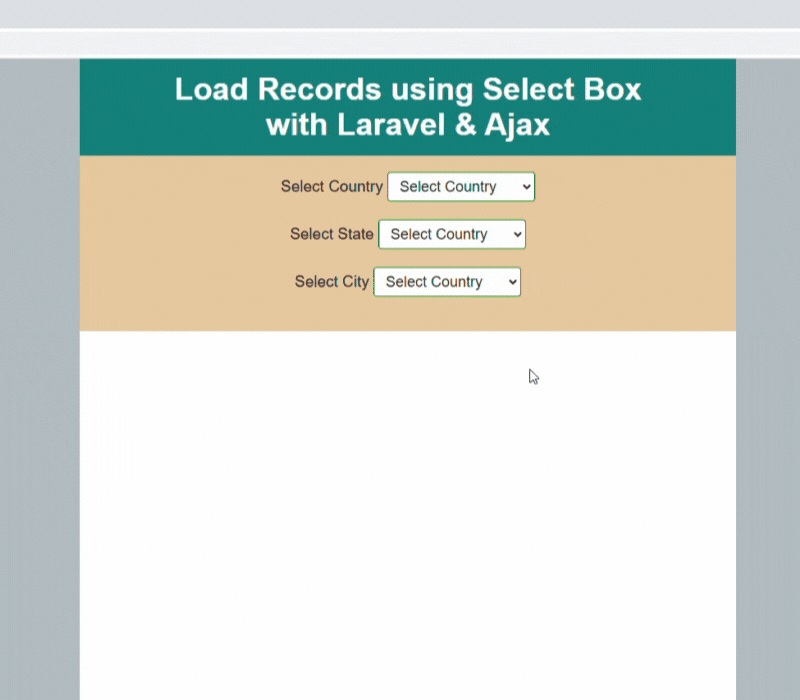Click the "Load Records using Select Box" heading
800x700 pixels.
coord(408,107)
